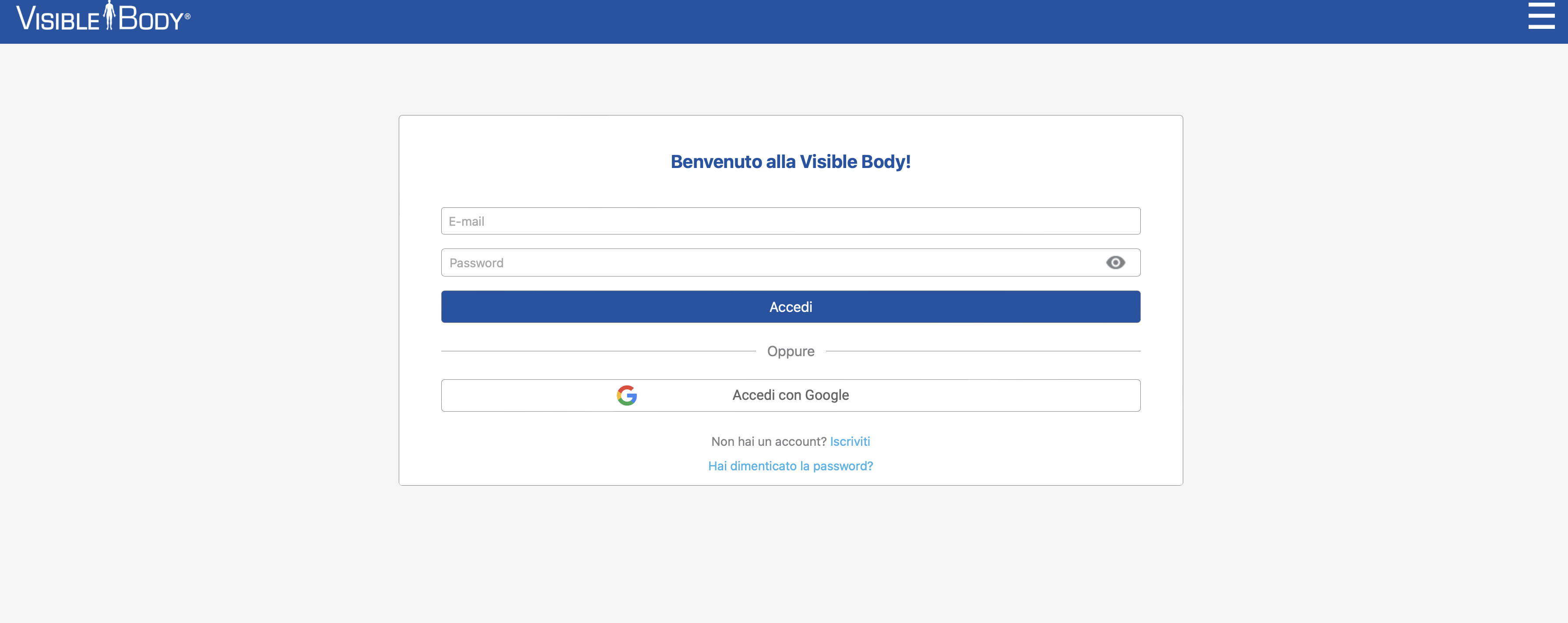Focus the E-mail input field
Image resolution: width=1568 pixels, height=623 pixels.
click(790, 221)
